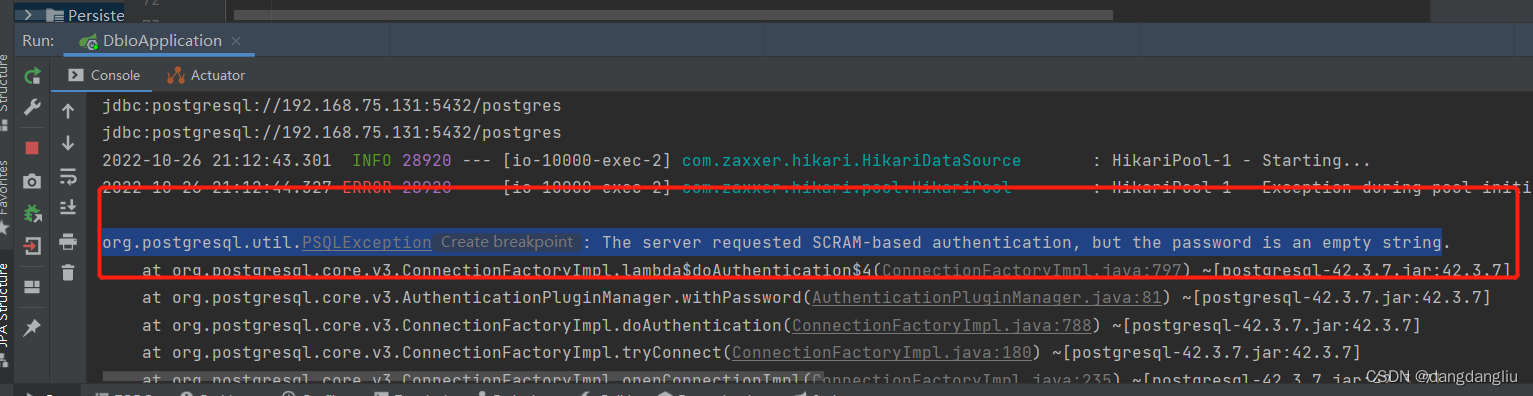1533x396 pixels.
Task: Open the ConnectionFactoryImpl.java:180 link
Action: pyautogui.click(x=883, y=352)
